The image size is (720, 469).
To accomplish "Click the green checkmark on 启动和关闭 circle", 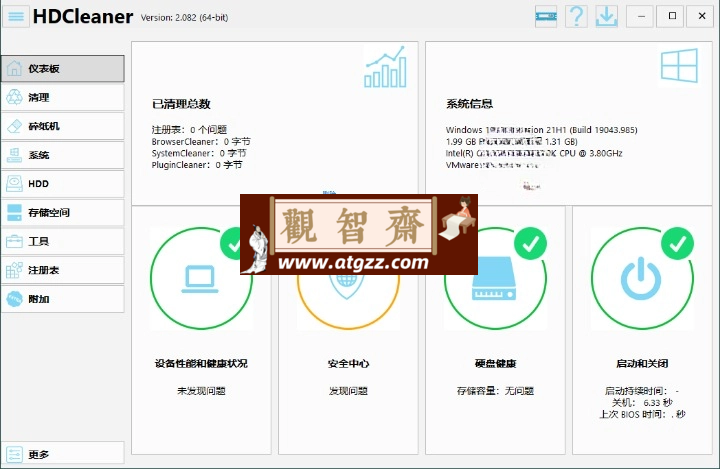I will click(x=677, y=243).
